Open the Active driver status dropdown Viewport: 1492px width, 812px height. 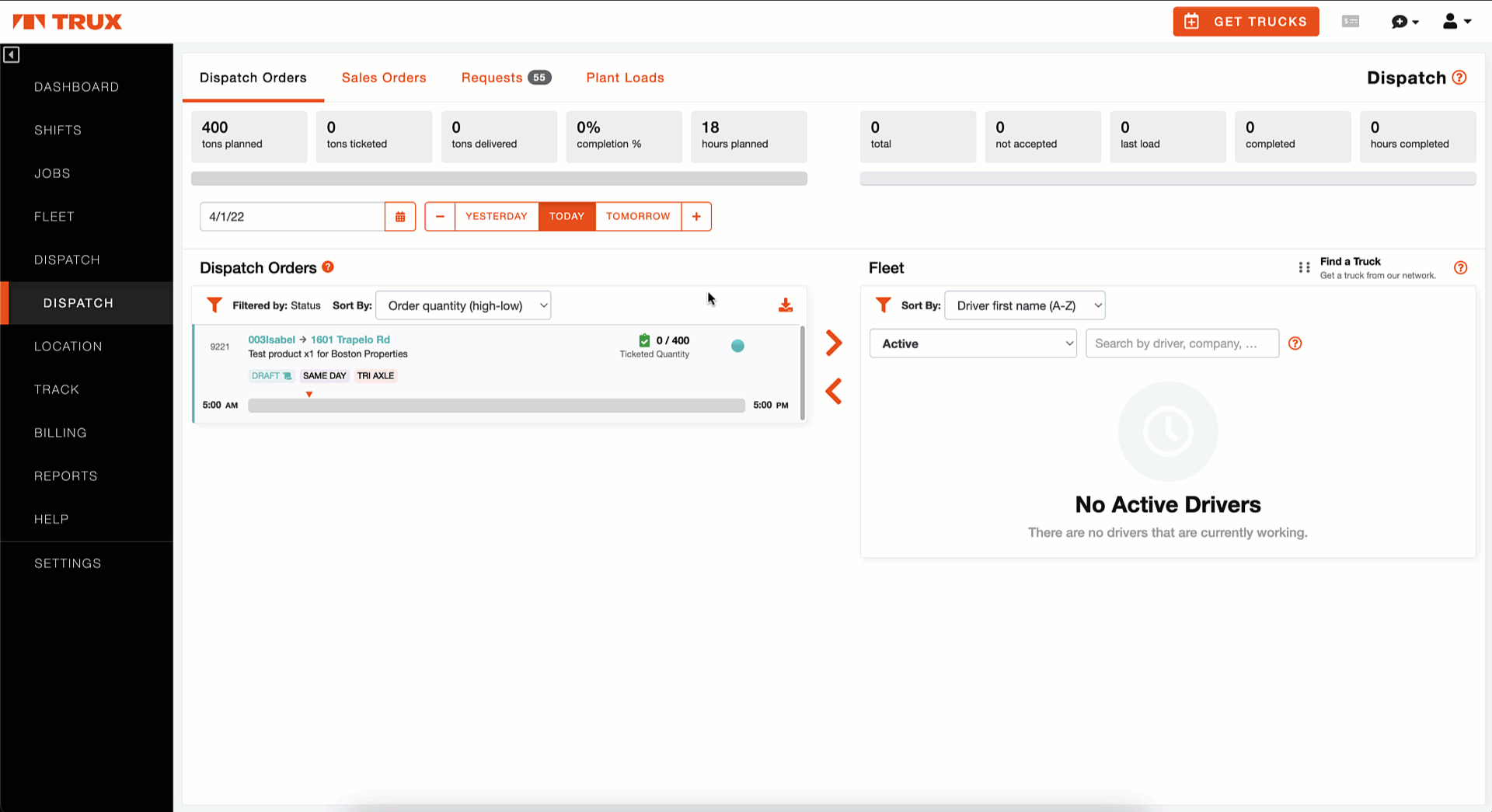click(x=973, y=343)
